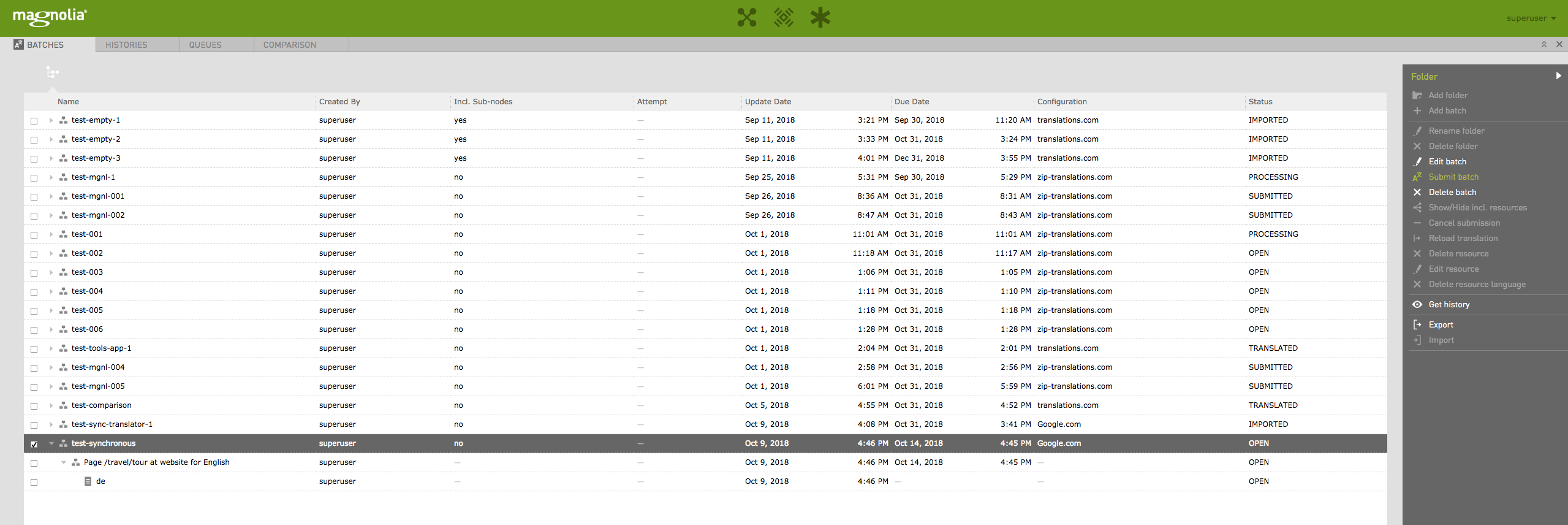The image size is (1568, 525).
Task: Click the Delete batch X icon
Action: tap(1417, 193)
